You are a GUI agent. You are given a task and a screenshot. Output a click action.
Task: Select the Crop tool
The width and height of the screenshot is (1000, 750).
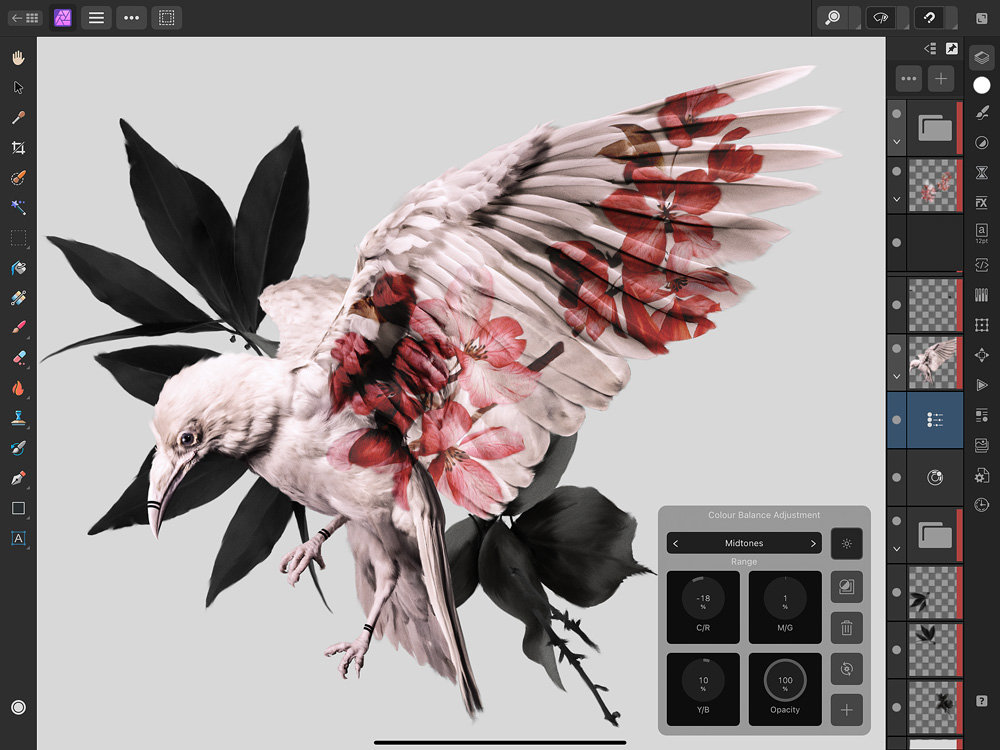pyautogui.click(x=18, y=147)
